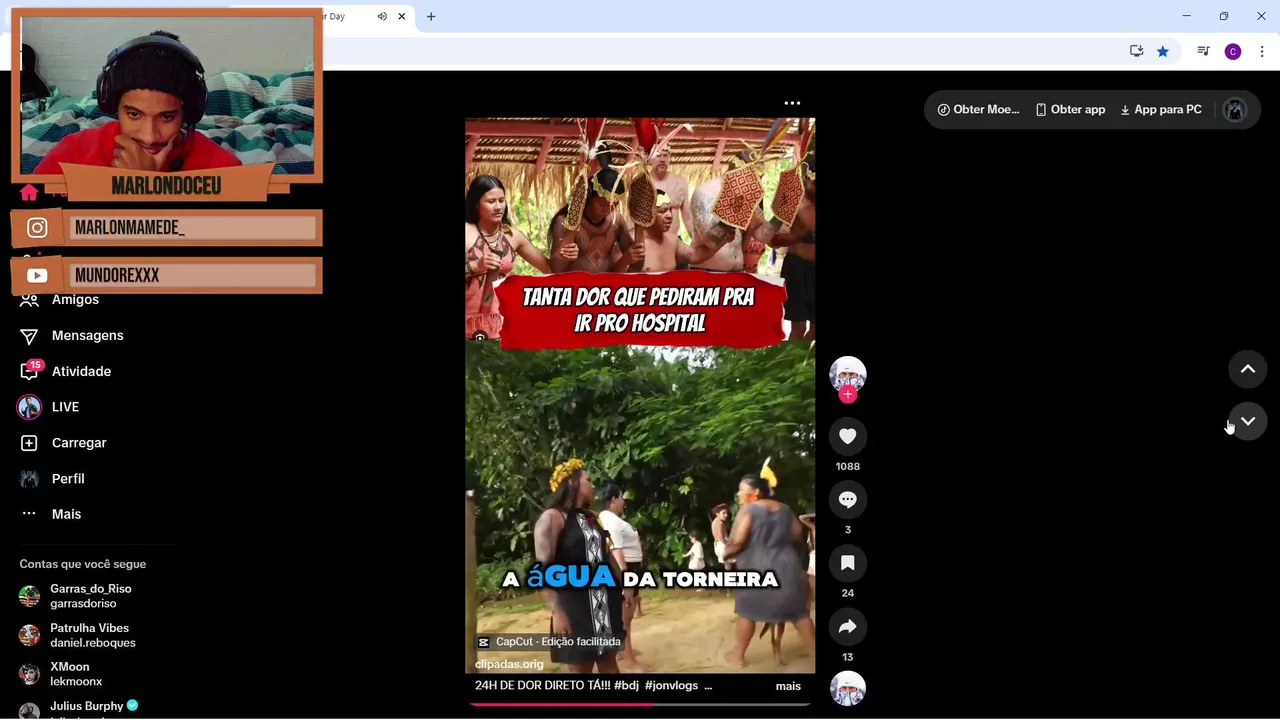
Task: Open Perfil in the sidebar
Action: click(x=52, y=479)
